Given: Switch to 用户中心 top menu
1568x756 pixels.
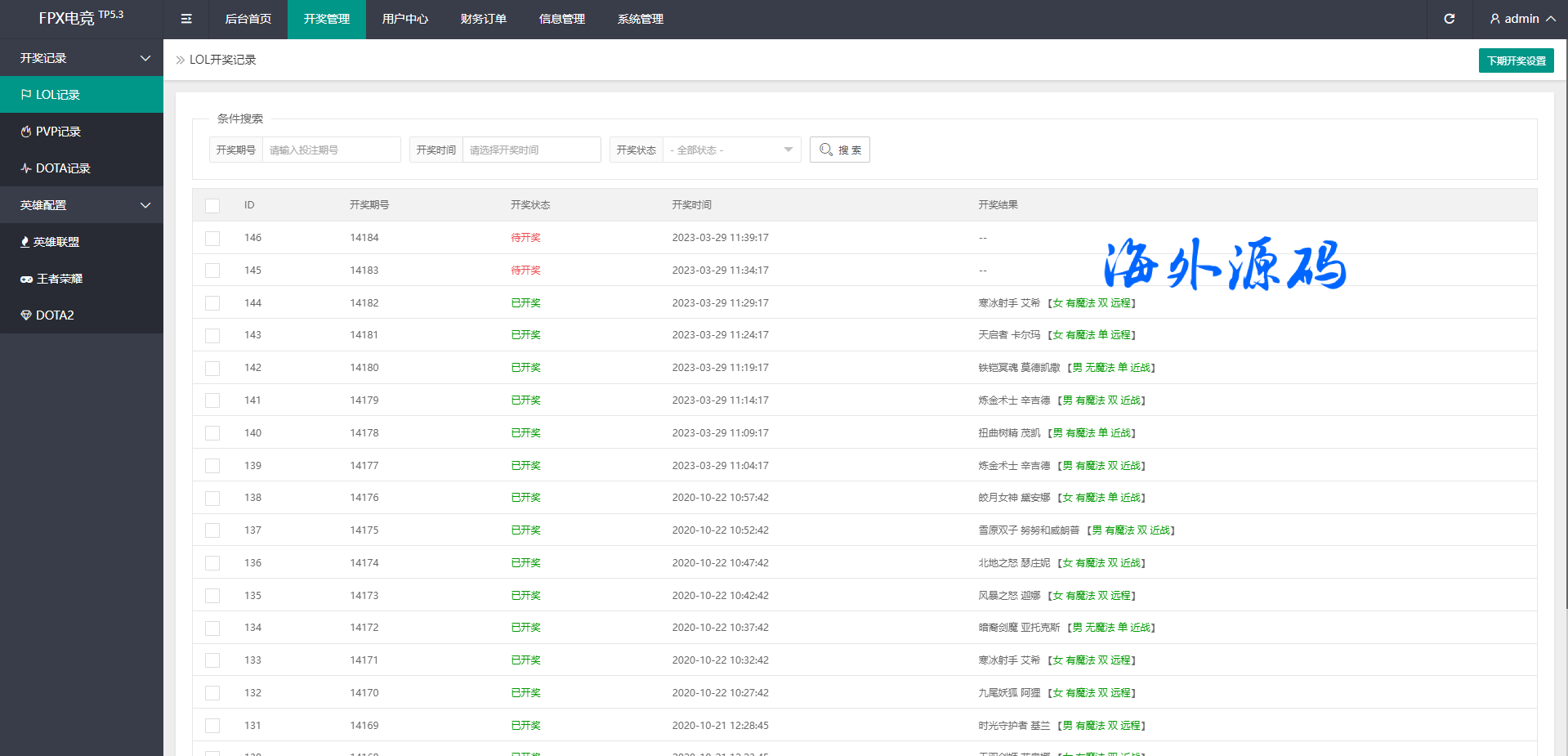Looking at the screenshot, I should [x=404, y=19].
